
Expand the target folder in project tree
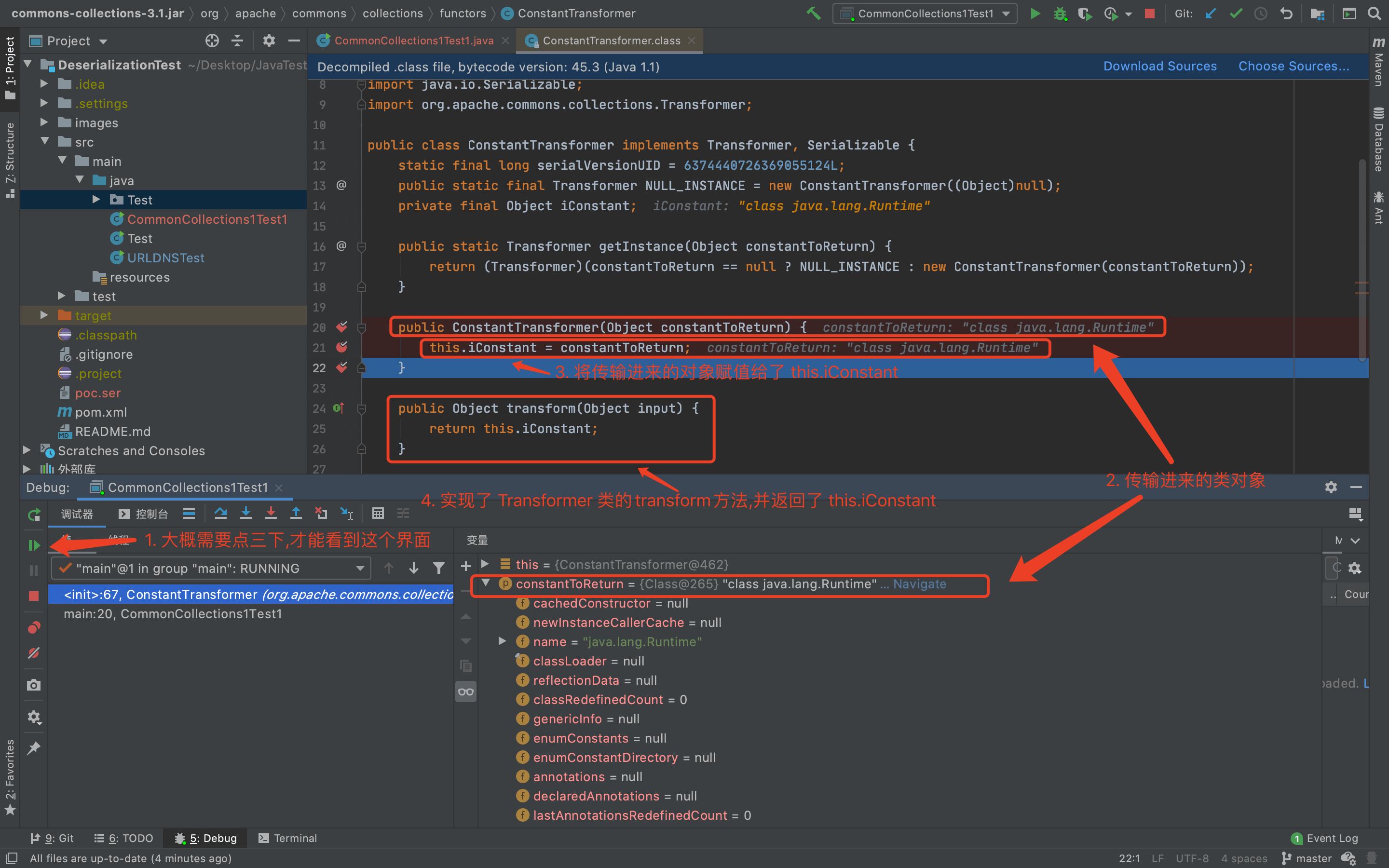(44, 315)
